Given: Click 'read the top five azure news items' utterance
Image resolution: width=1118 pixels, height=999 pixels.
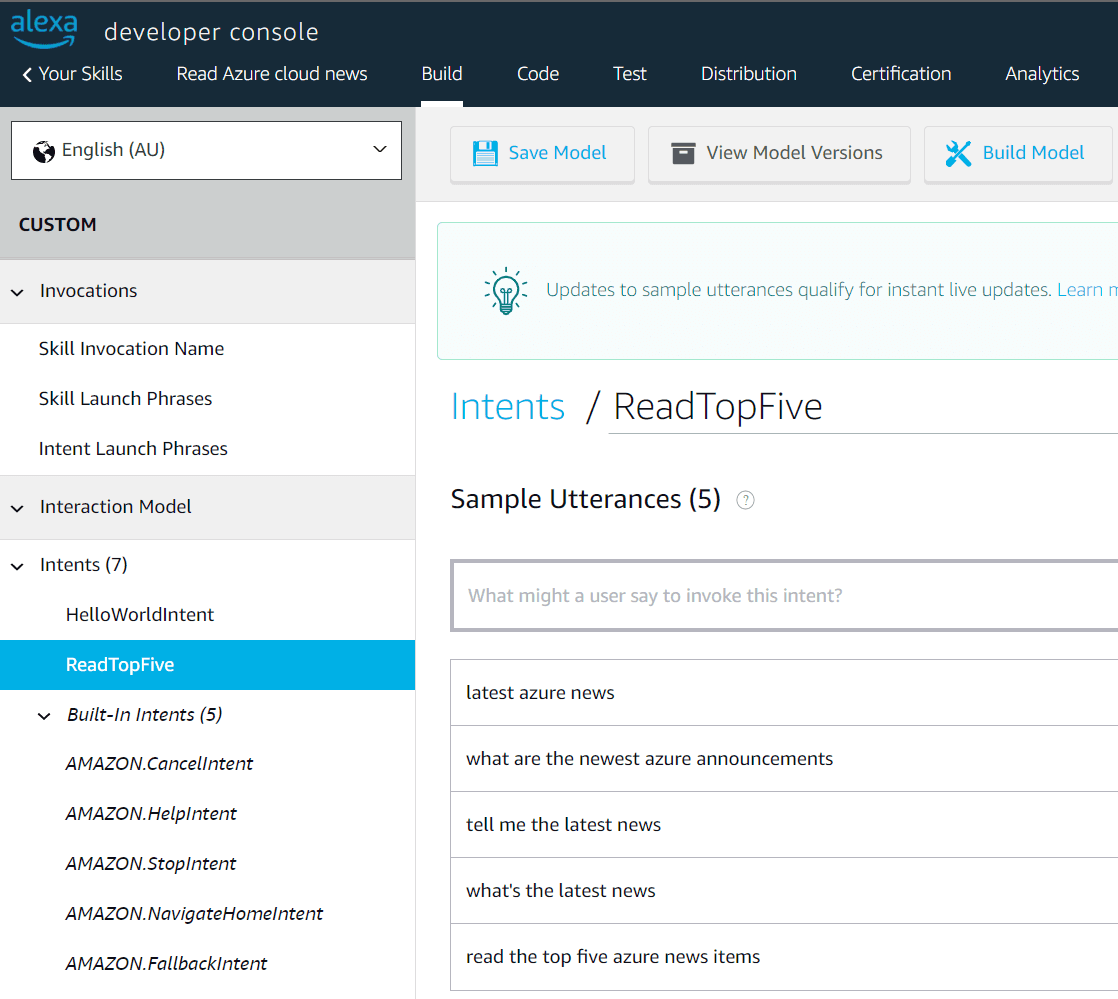Looking at the screenshot, I should pos(784,957).
